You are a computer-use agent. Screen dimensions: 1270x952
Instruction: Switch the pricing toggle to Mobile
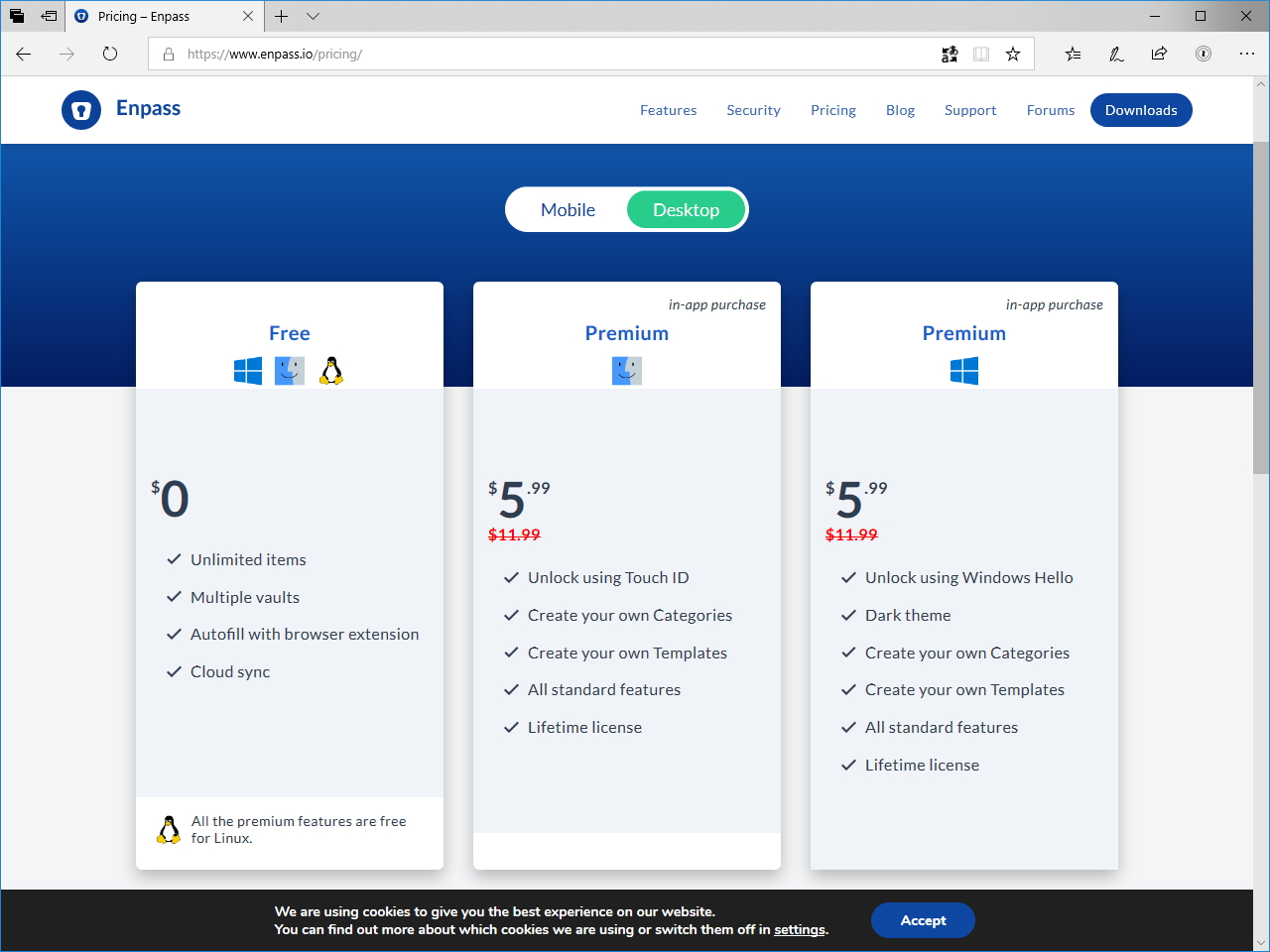569,209
